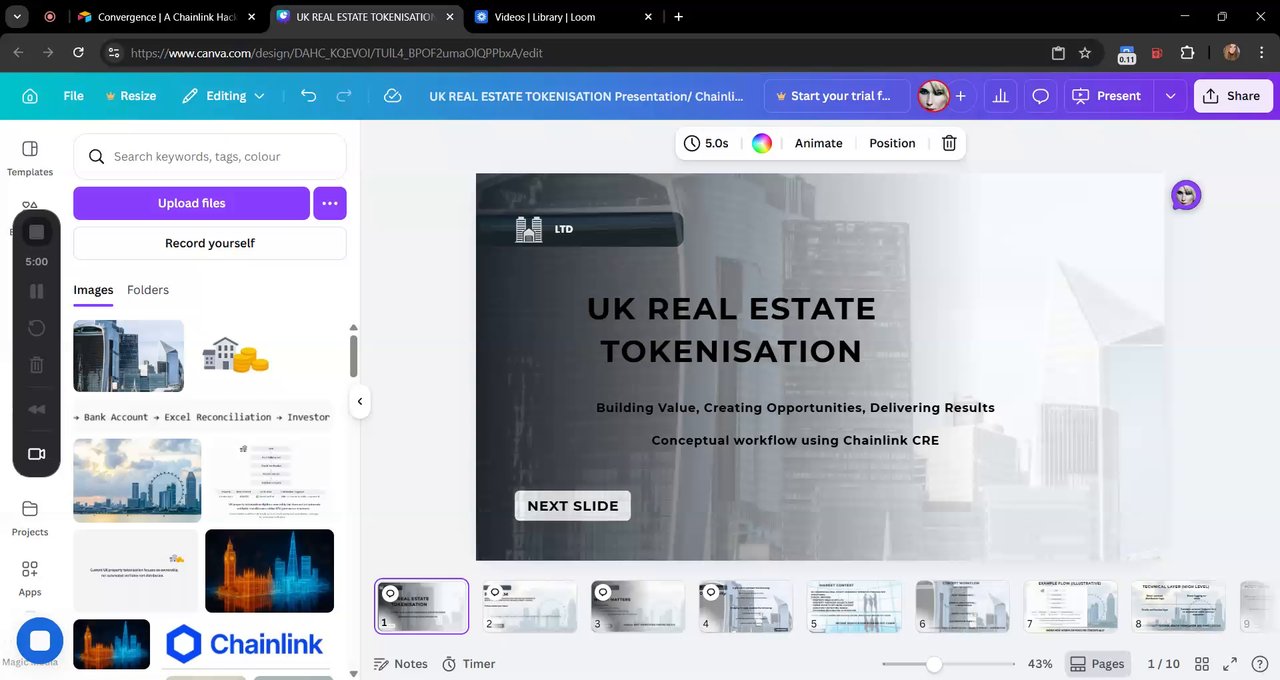Open grid view of pages
This screenshot has height=680, width=1280.
[x=1202, y=664]
